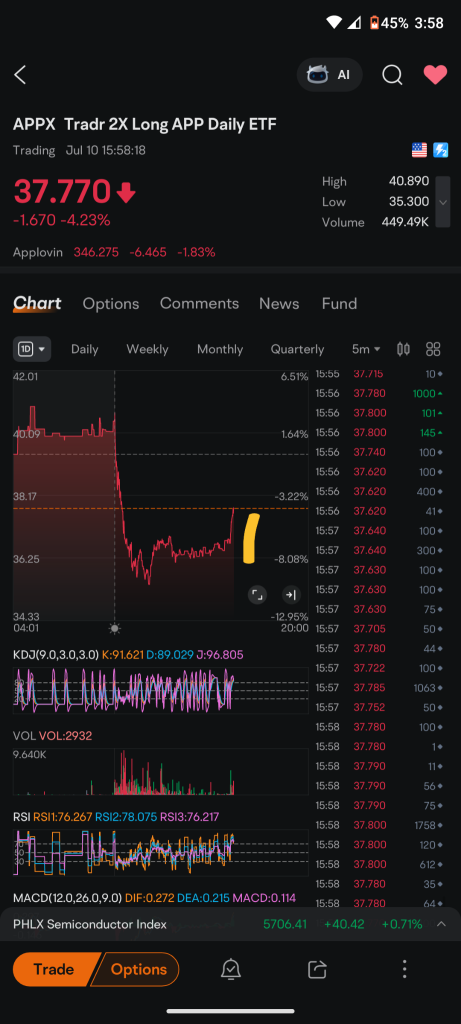Open the AI assistant

coord(329,74)
